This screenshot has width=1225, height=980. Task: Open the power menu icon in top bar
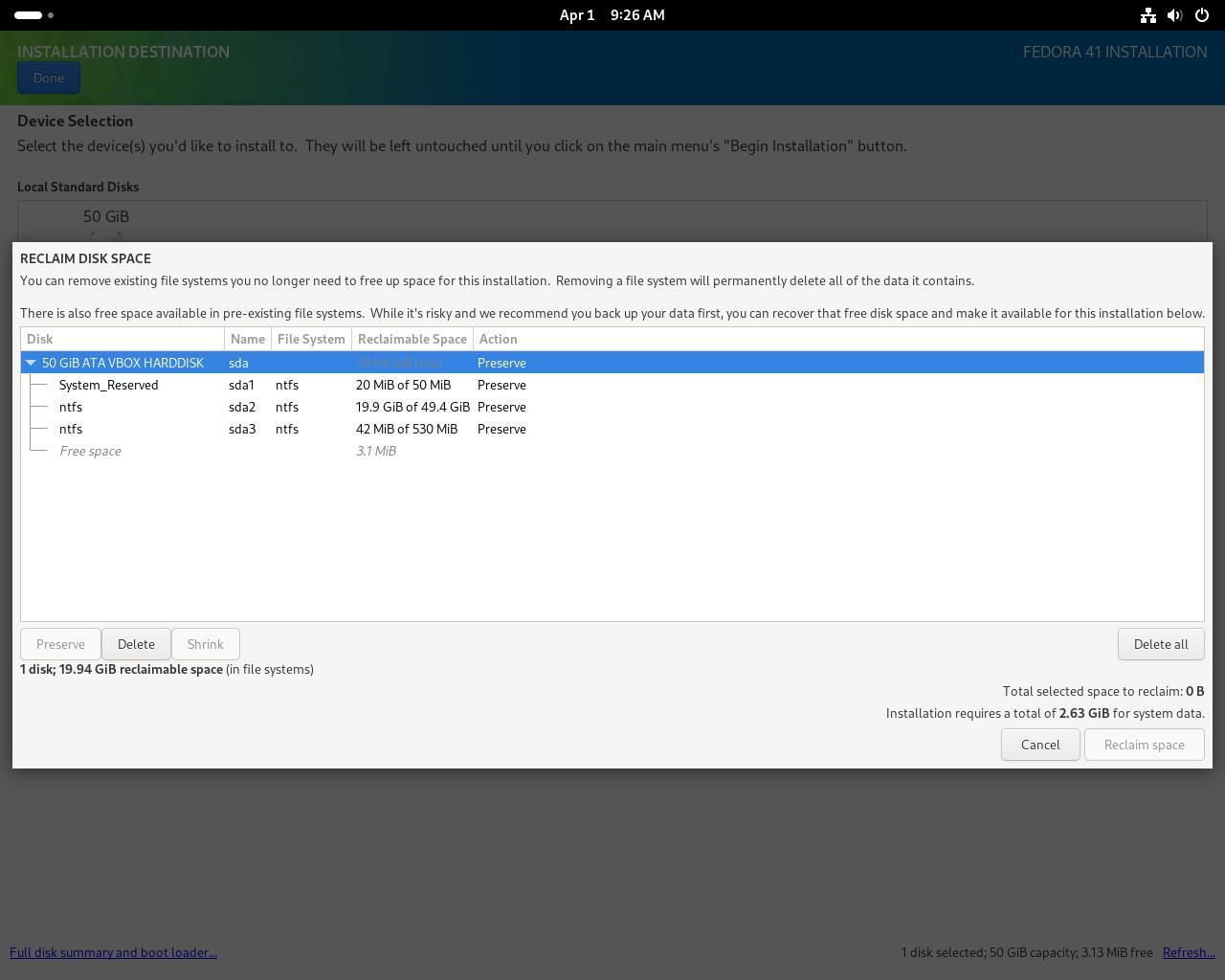point(1202,15)
